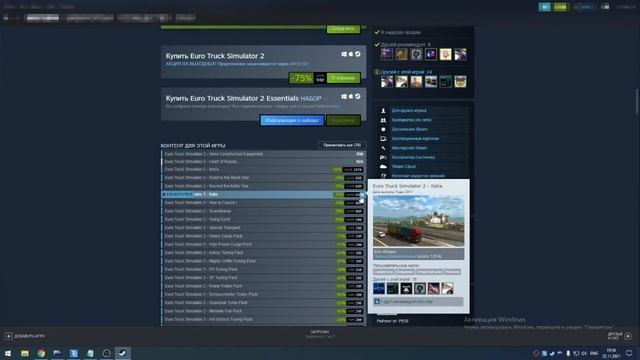Select the Goodyear Tyres Pack DLC row
The height and width of the screenshot is (360, 640).
[x=264, y=303]
